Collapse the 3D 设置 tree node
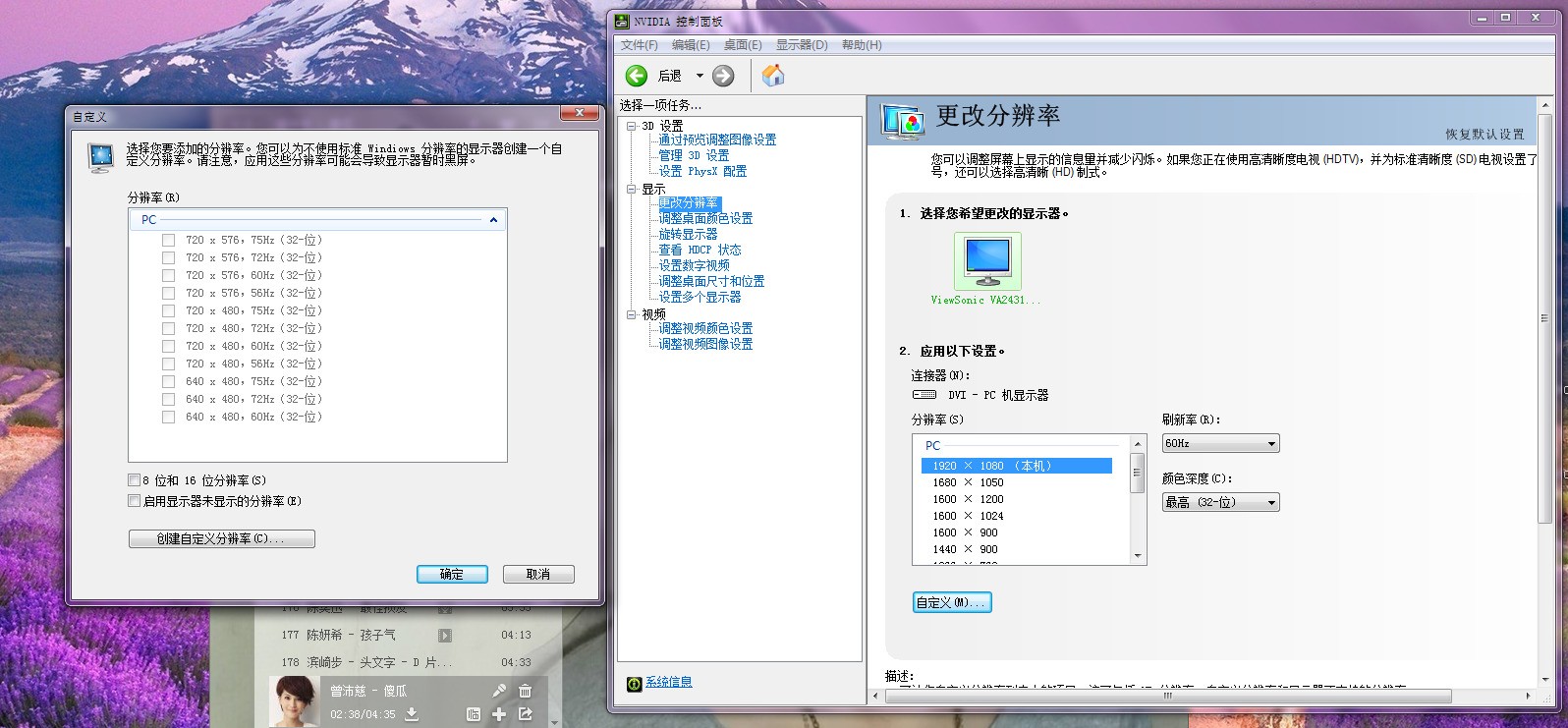1568x728 pixels. point(632,126)
